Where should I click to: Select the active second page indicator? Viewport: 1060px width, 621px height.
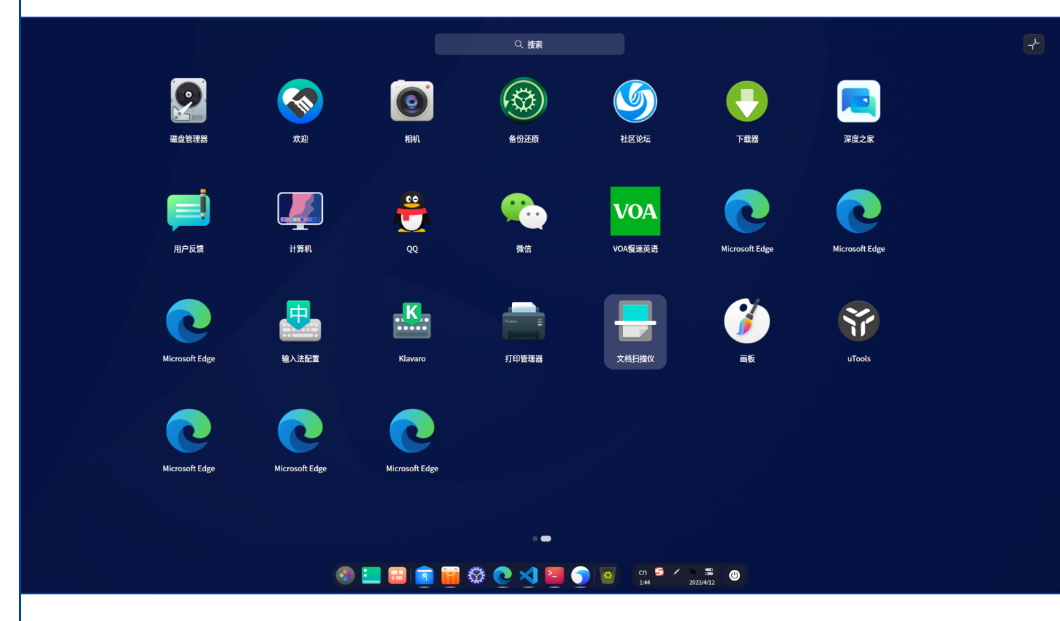[546, 539]
